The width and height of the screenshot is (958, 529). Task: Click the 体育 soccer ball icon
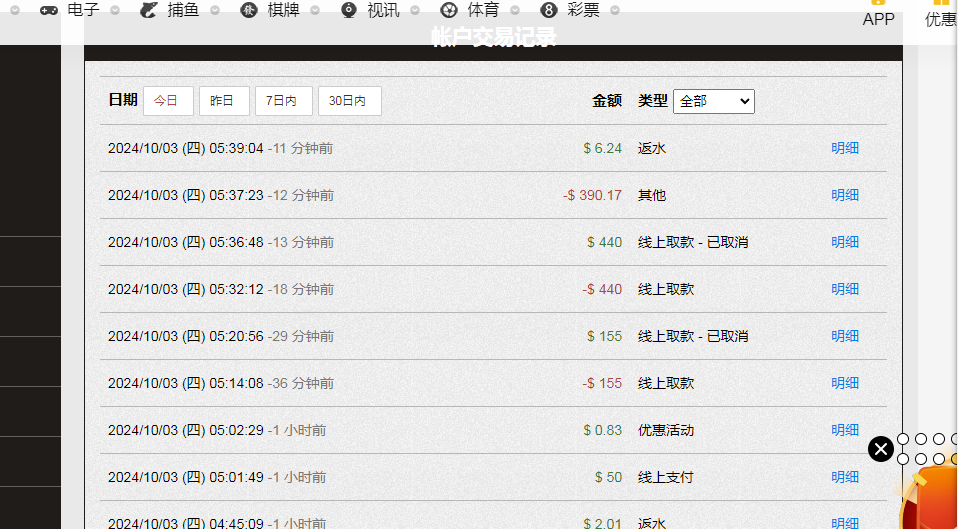point(449,10)
